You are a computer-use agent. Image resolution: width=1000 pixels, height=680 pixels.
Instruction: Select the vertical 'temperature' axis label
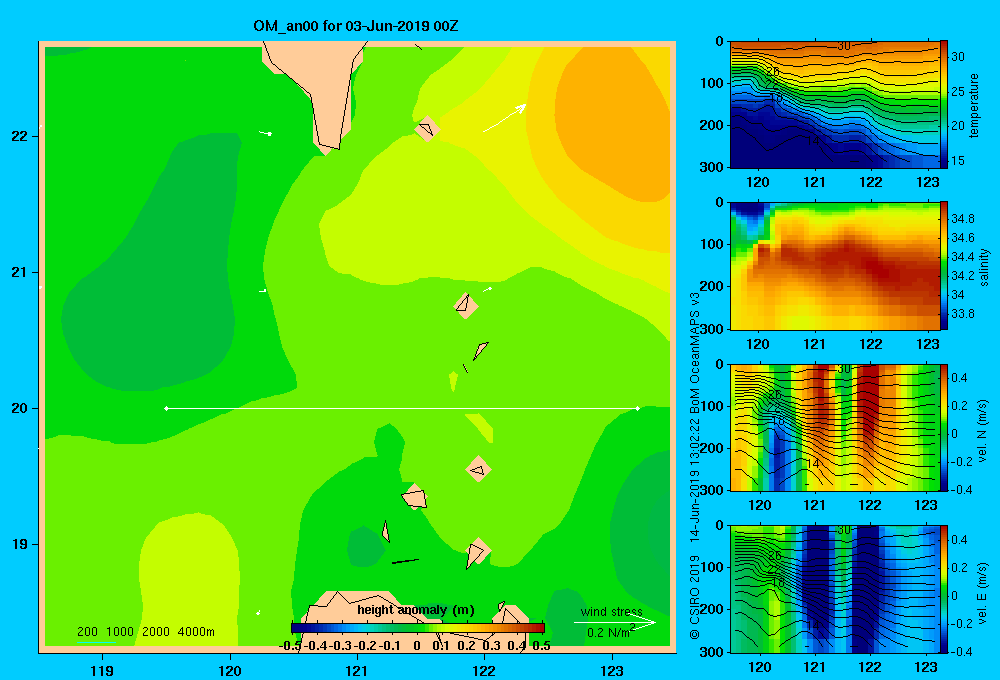pyautogui.click(x=974, y=105)
